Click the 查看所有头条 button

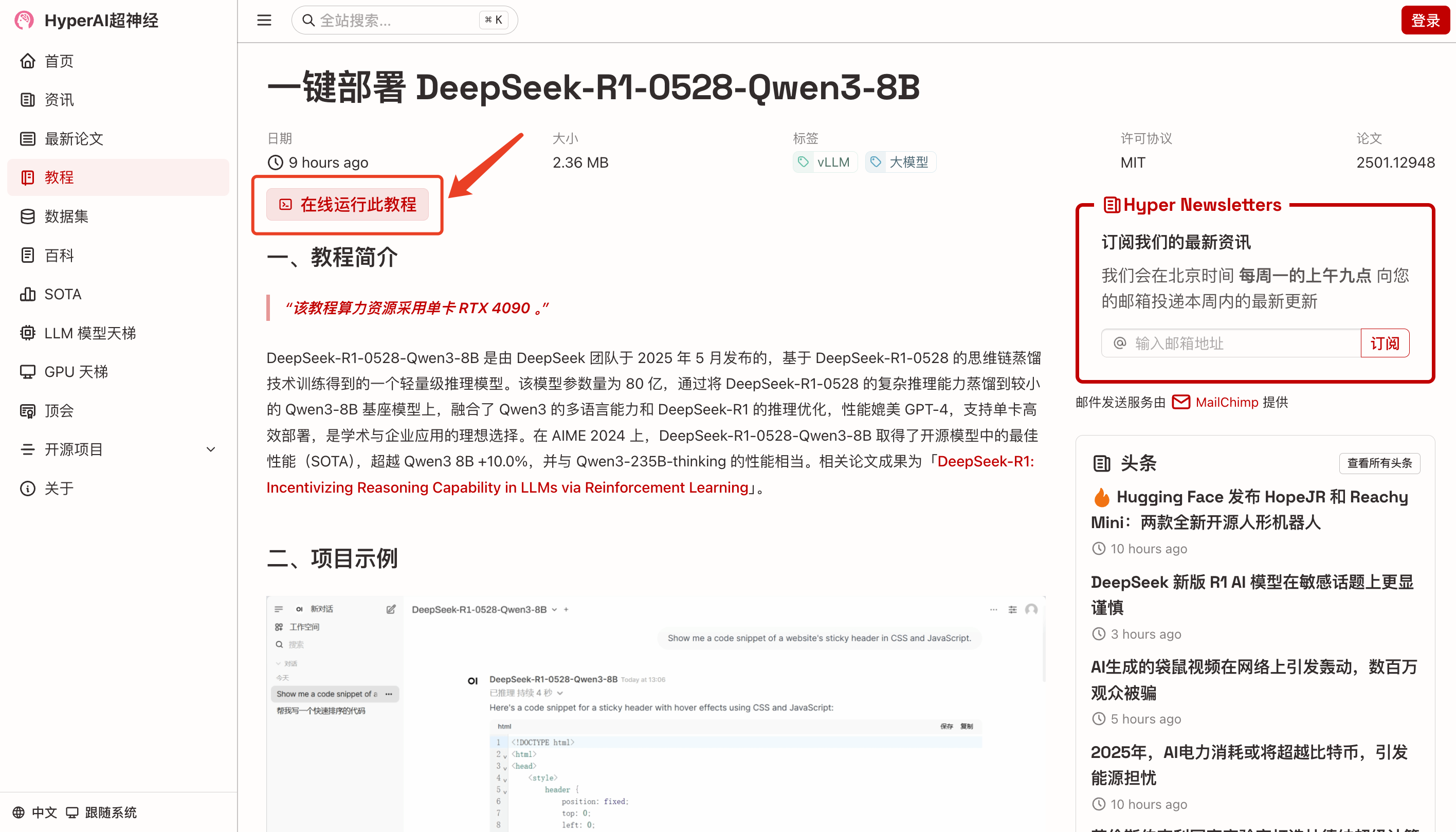point(1379,463)
